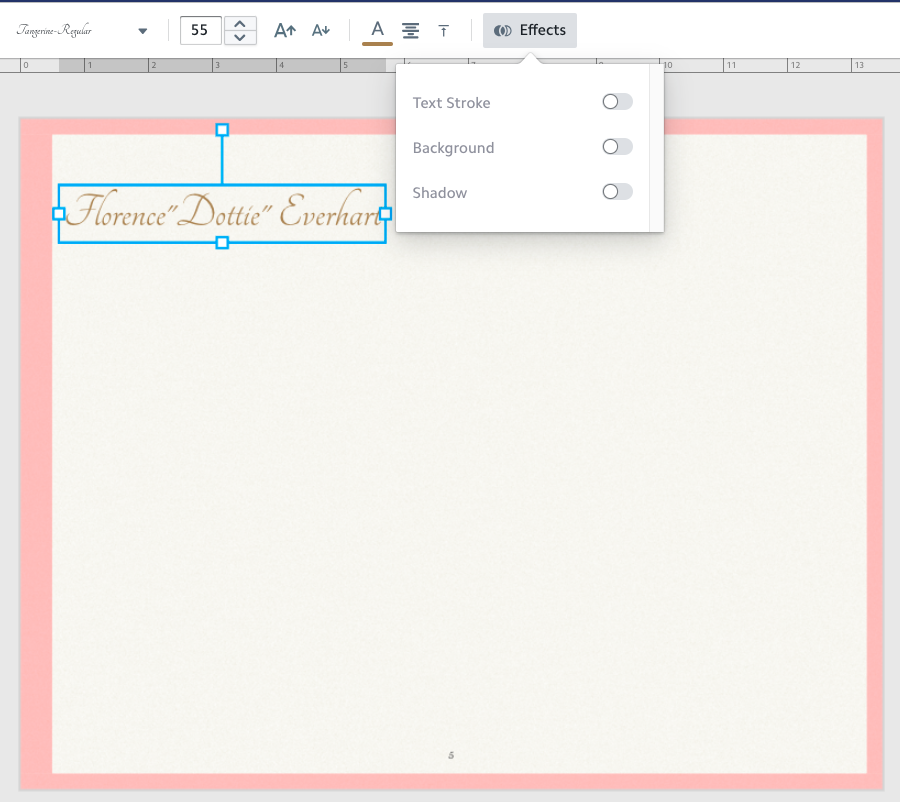900x802 pixels.
Task: Click the vertical top alignment icon
Action: click(443, 31)
